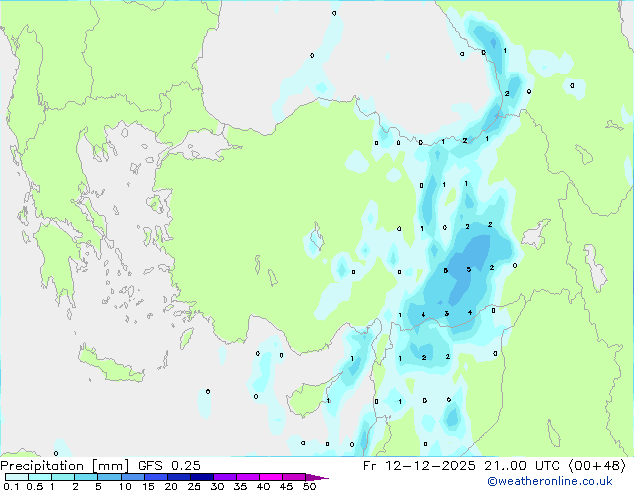
Task: Click the 'Fr 12-12-2025' date text
Action: point(419,466)
